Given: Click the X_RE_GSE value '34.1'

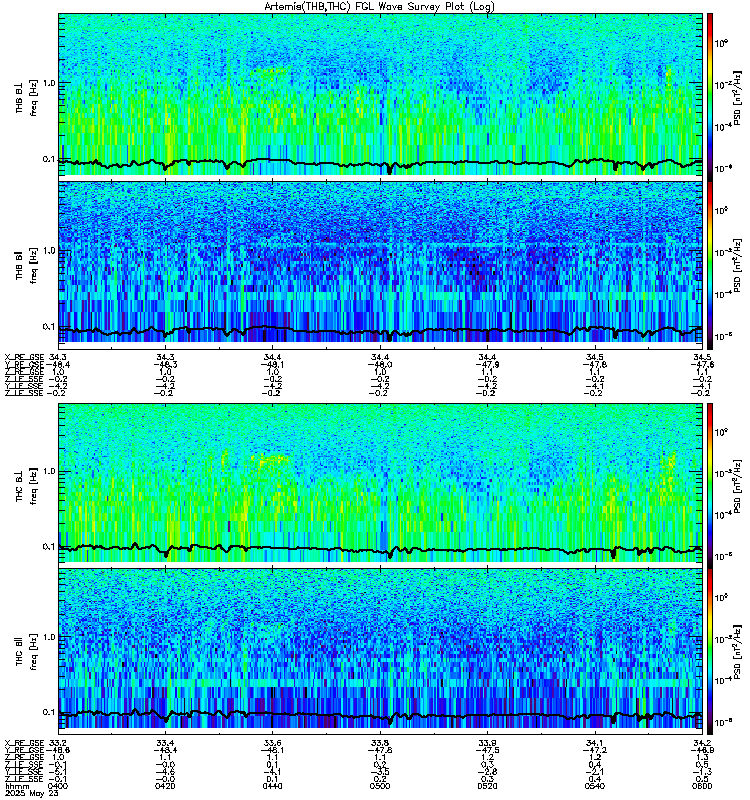Looking at the screenshot, I should pos(594,743).
